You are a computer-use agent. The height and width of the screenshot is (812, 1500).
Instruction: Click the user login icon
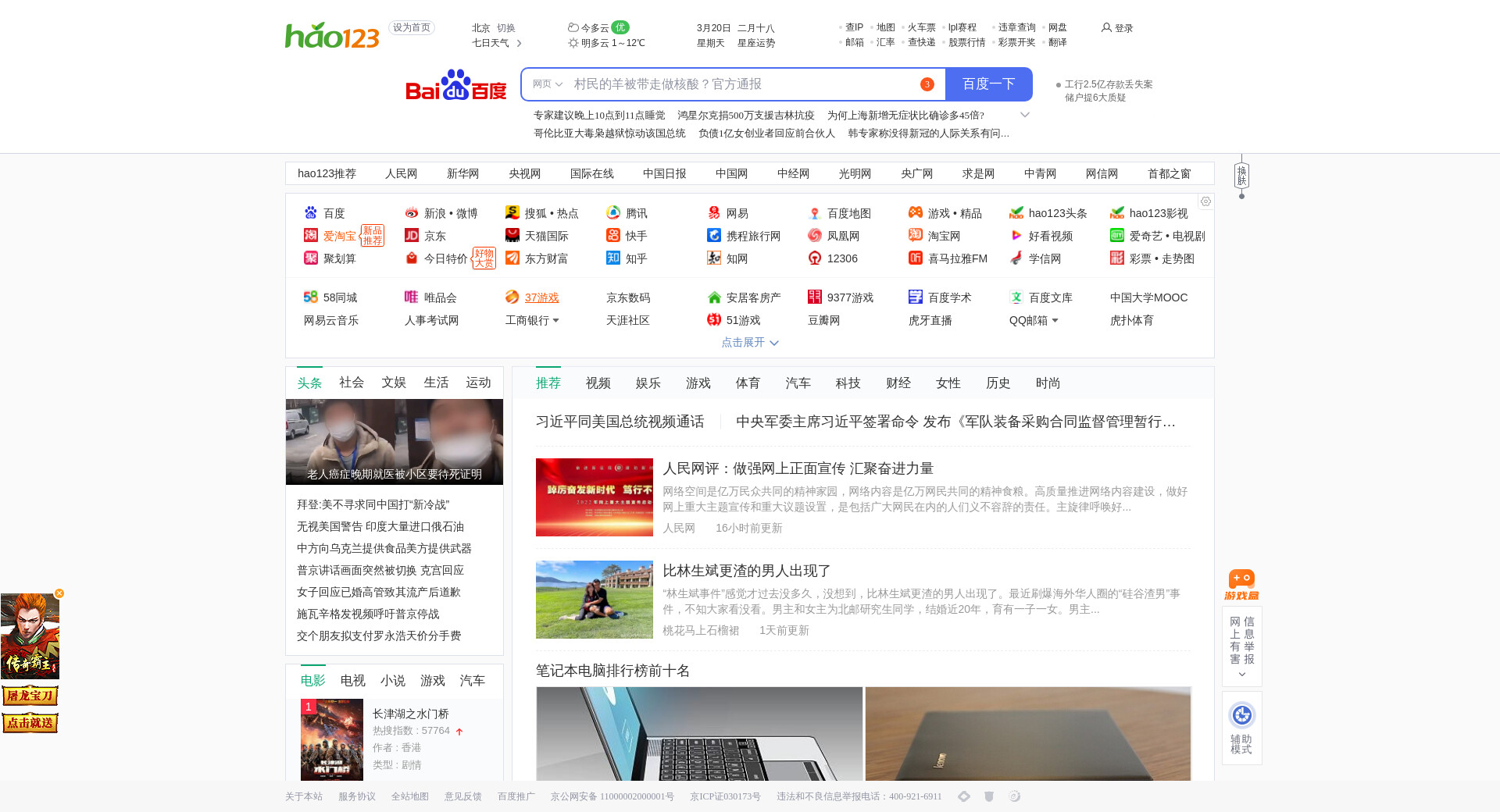point(1106,27)
